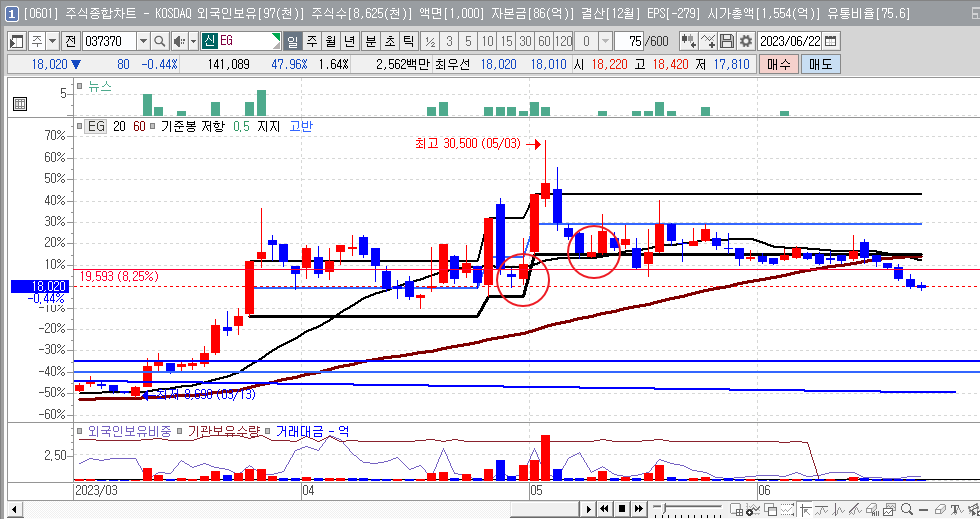Switch to minute '분' chart period
The image size is (980, 519).
[x=371, y=41]
